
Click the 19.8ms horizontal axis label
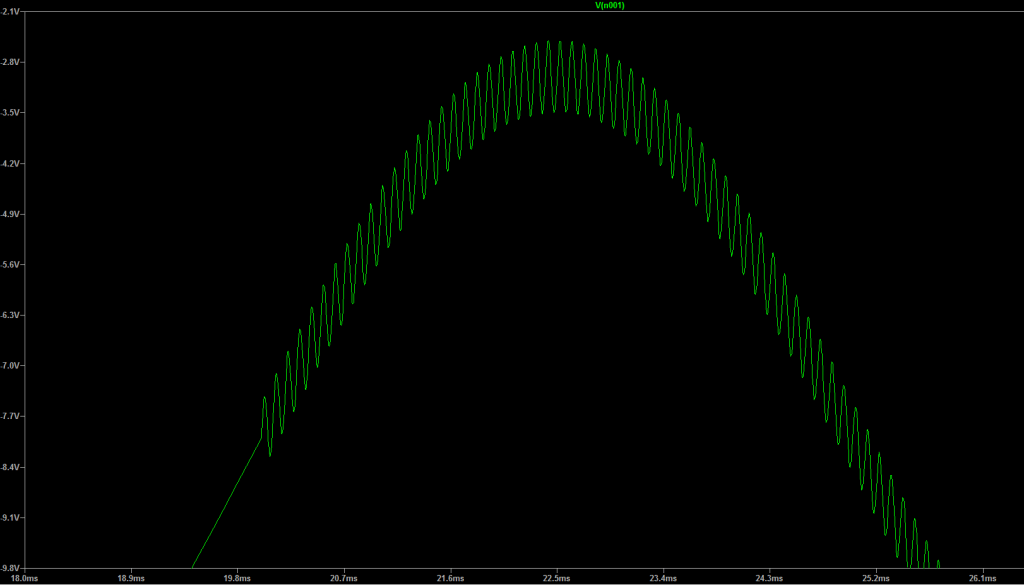(237, 577)
